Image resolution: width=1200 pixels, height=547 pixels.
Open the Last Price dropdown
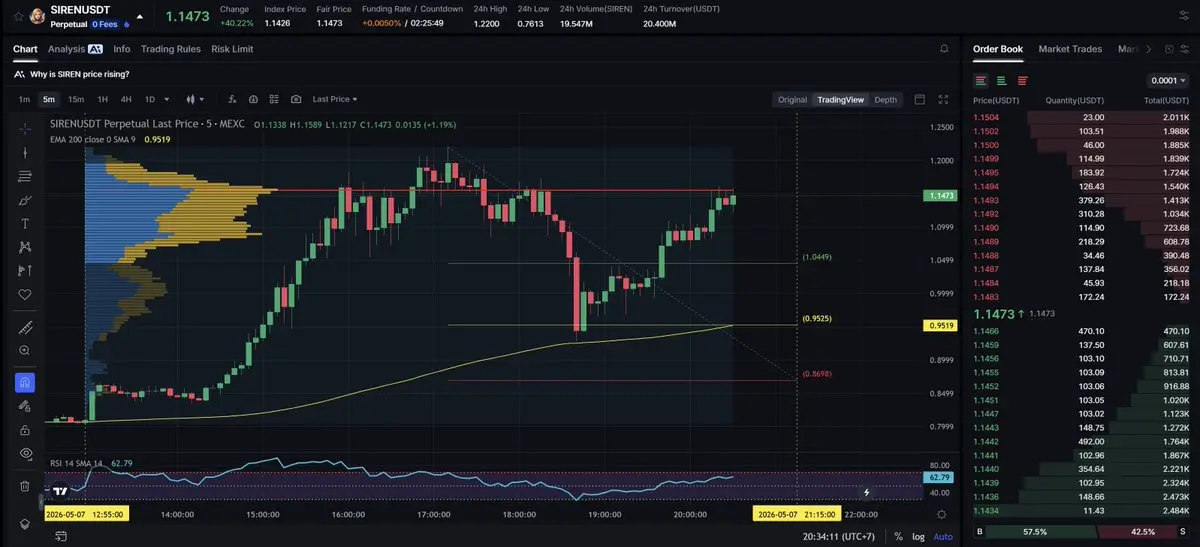pos(335,99)
